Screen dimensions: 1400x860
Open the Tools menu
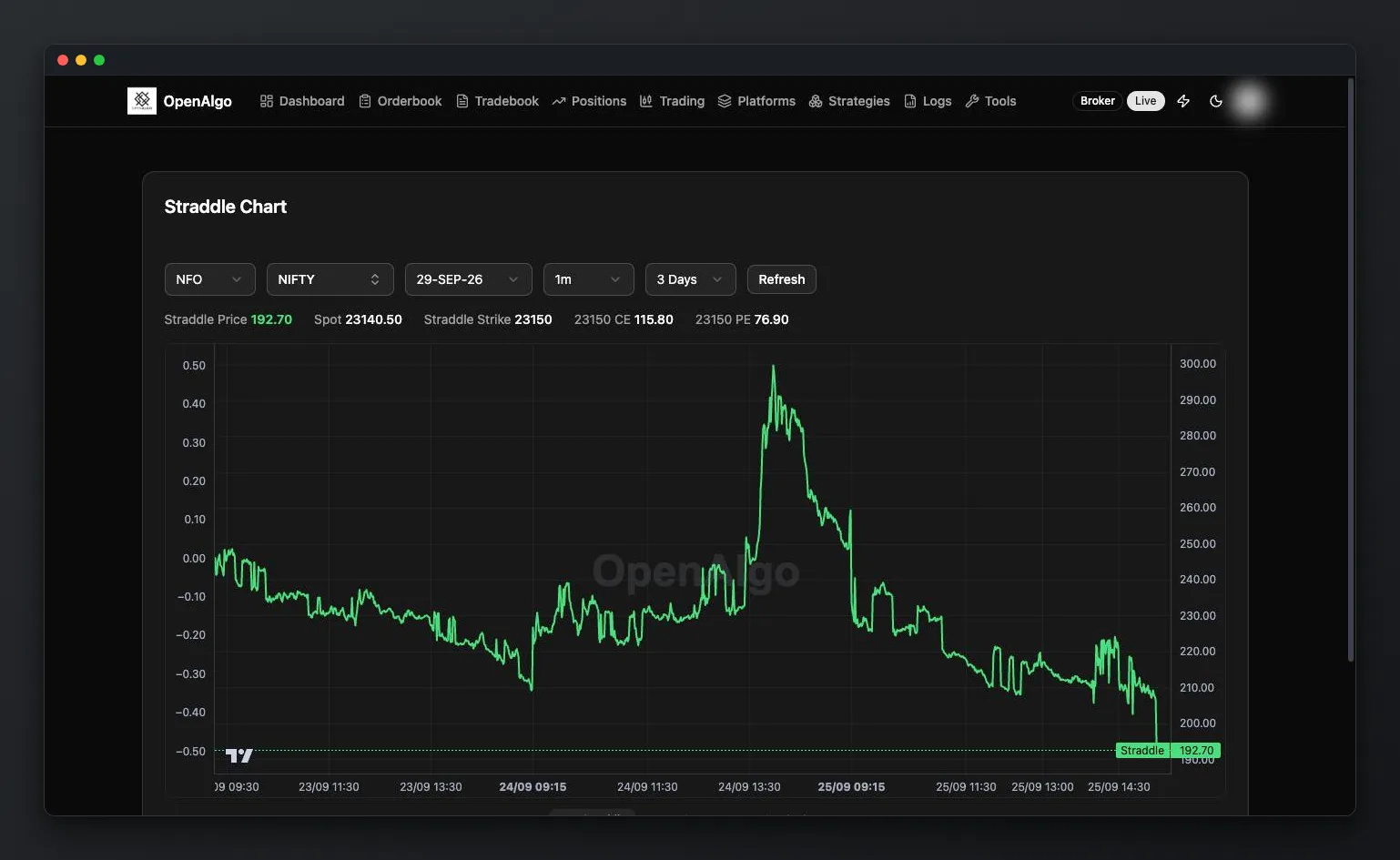click(990, 101)
